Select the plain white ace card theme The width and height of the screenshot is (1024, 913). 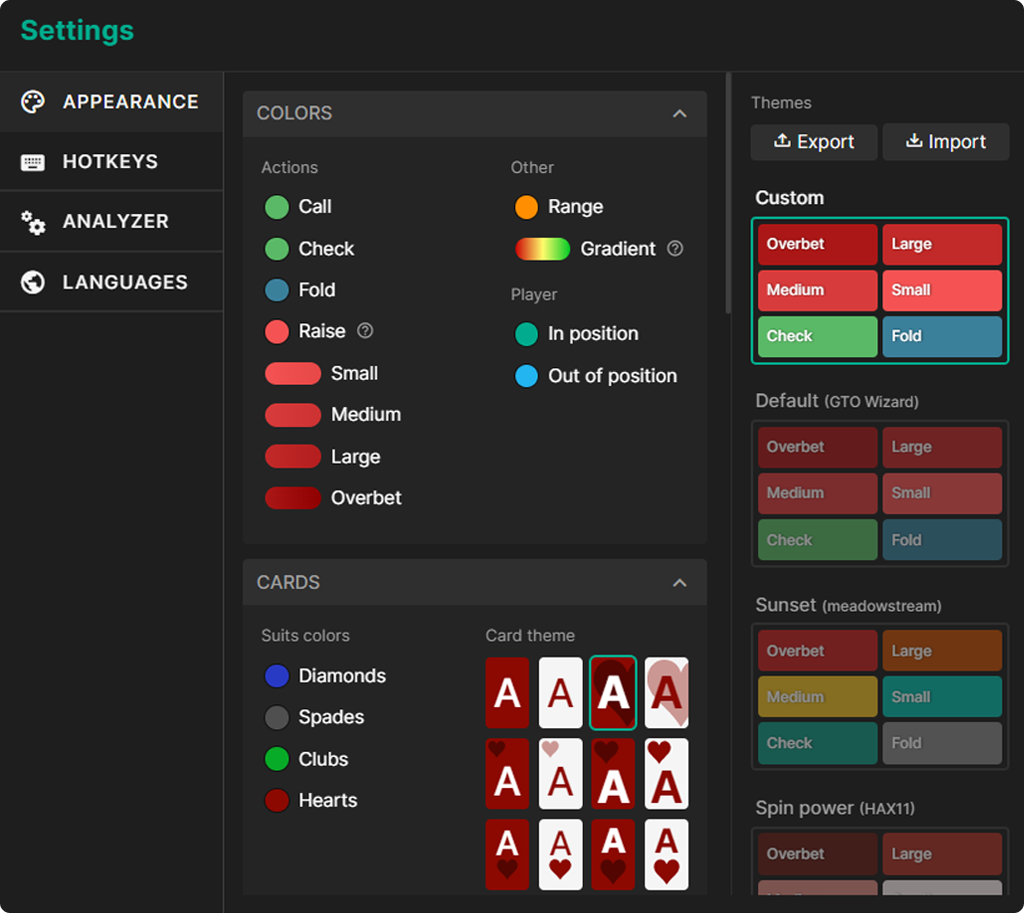(560, 692)
